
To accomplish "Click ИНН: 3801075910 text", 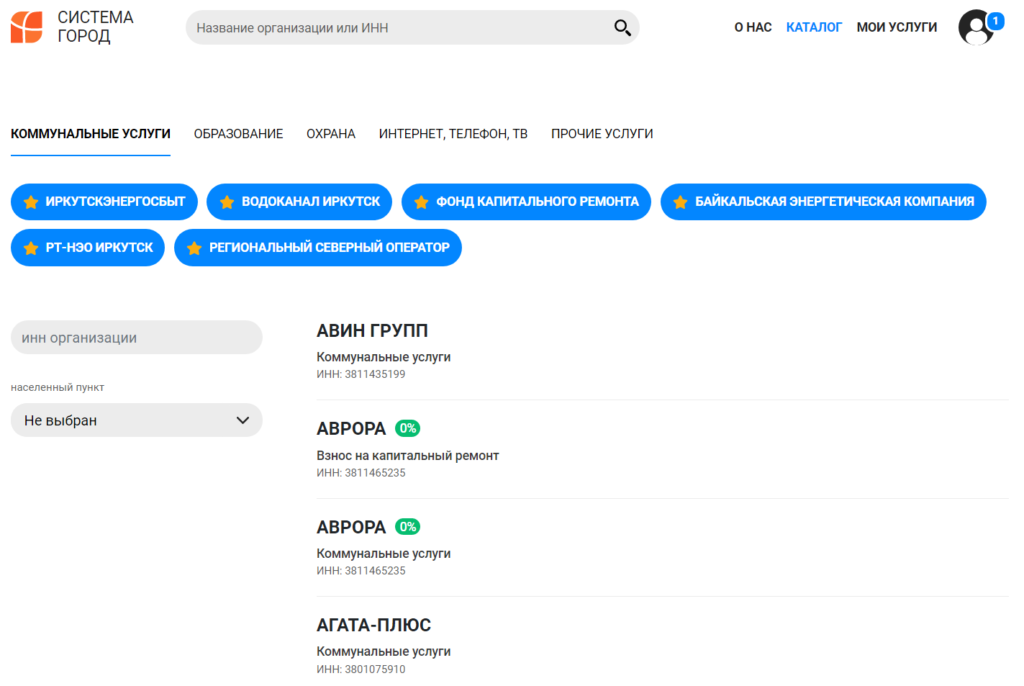I will pyautogui.click(x=361, y=669).
